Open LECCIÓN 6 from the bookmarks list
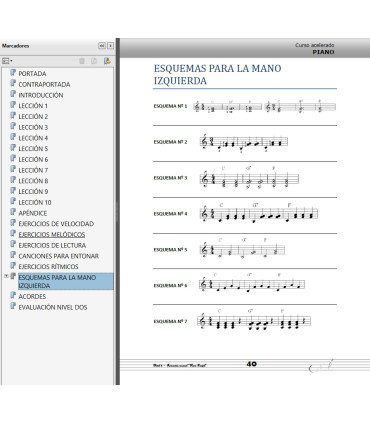 pos(33,159)
